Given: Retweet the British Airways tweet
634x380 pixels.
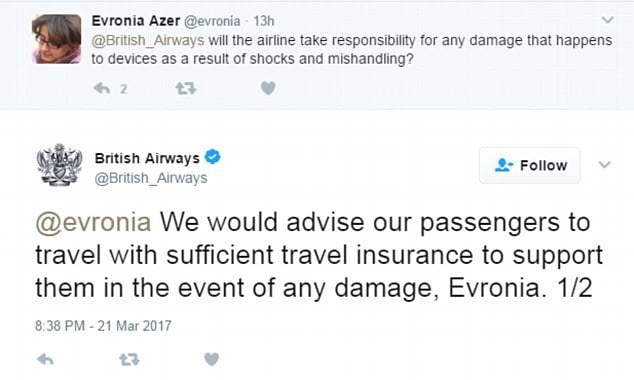Looking at the screenshot, I should point(129,359).
